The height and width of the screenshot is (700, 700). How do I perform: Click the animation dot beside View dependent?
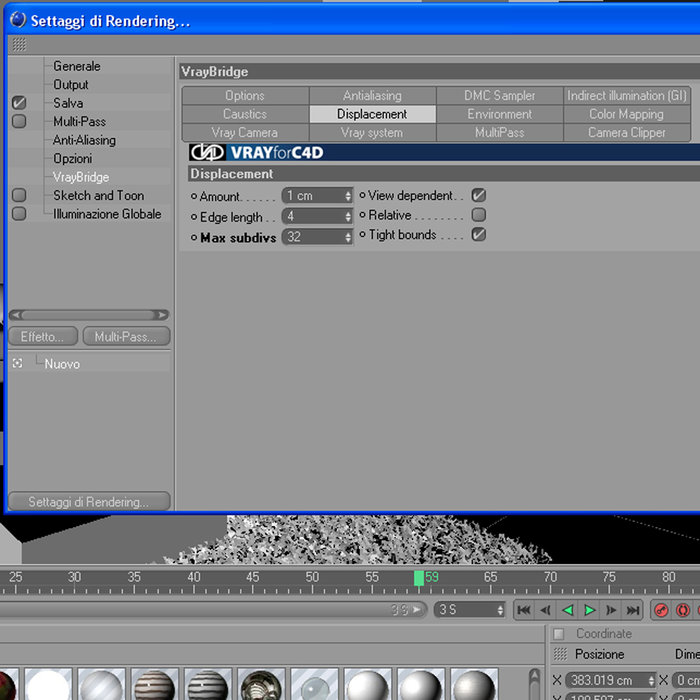pyautogui.click(x=362, y=195)
